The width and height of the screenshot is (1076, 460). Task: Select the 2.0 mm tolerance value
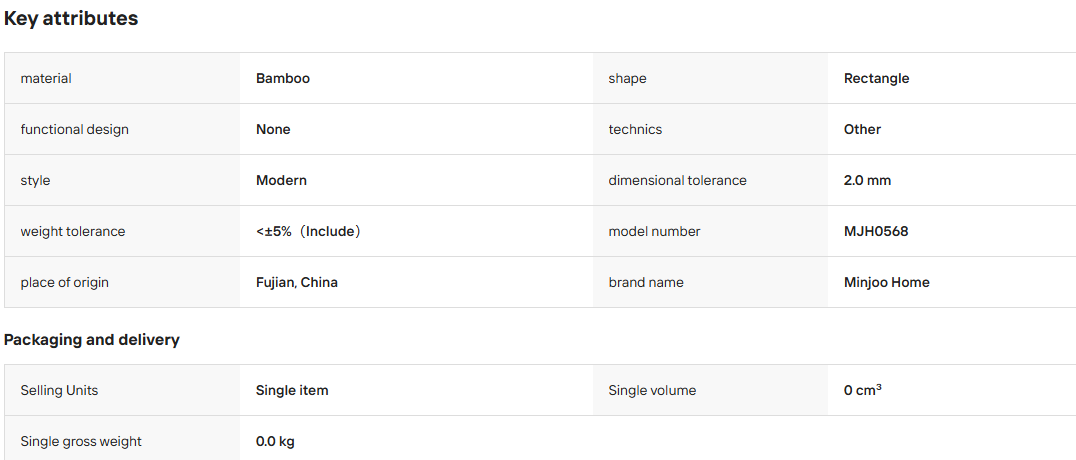[867, 181]
